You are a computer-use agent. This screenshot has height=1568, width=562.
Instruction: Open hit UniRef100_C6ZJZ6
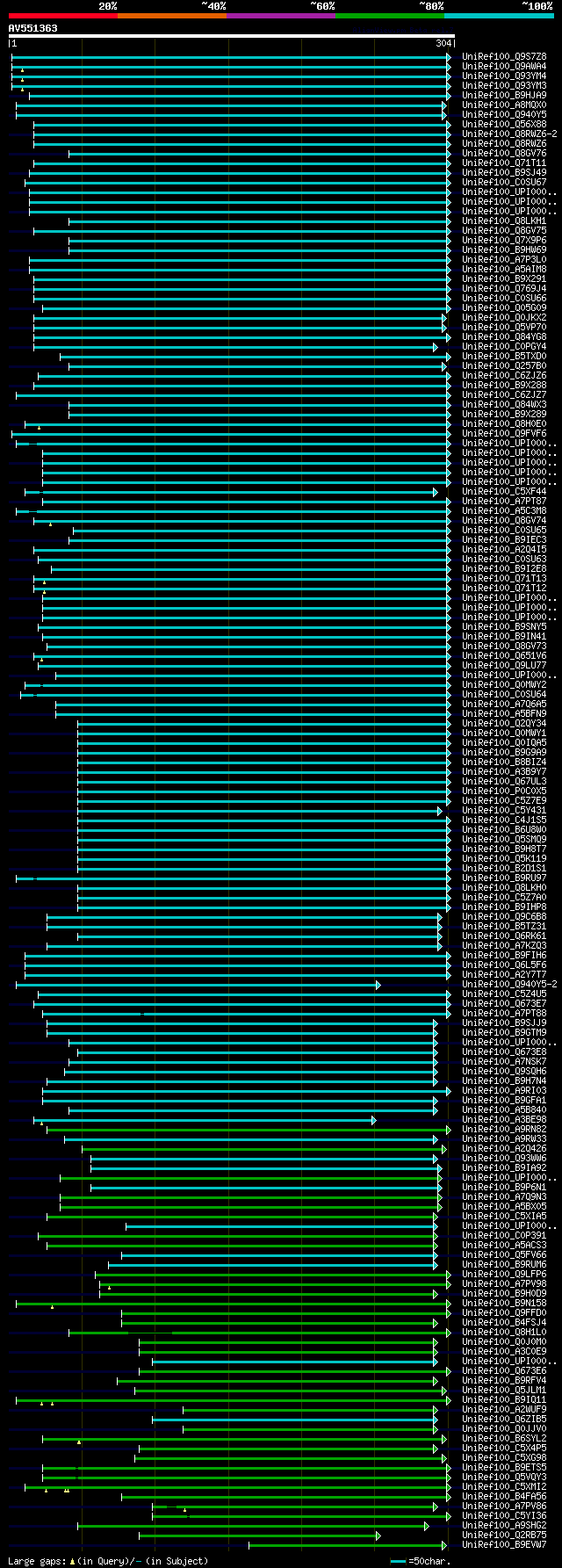(x=504, y=375)
